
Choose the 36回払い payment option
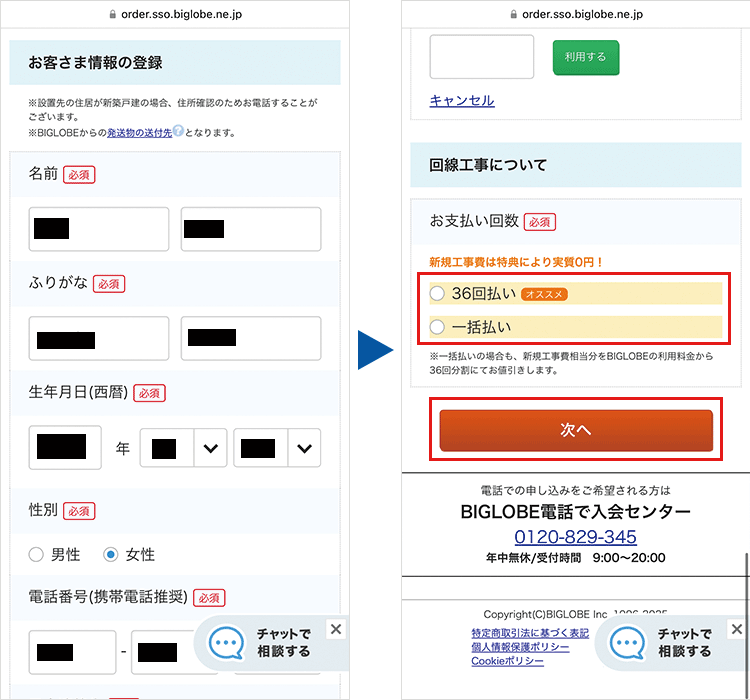pos(437,293)
